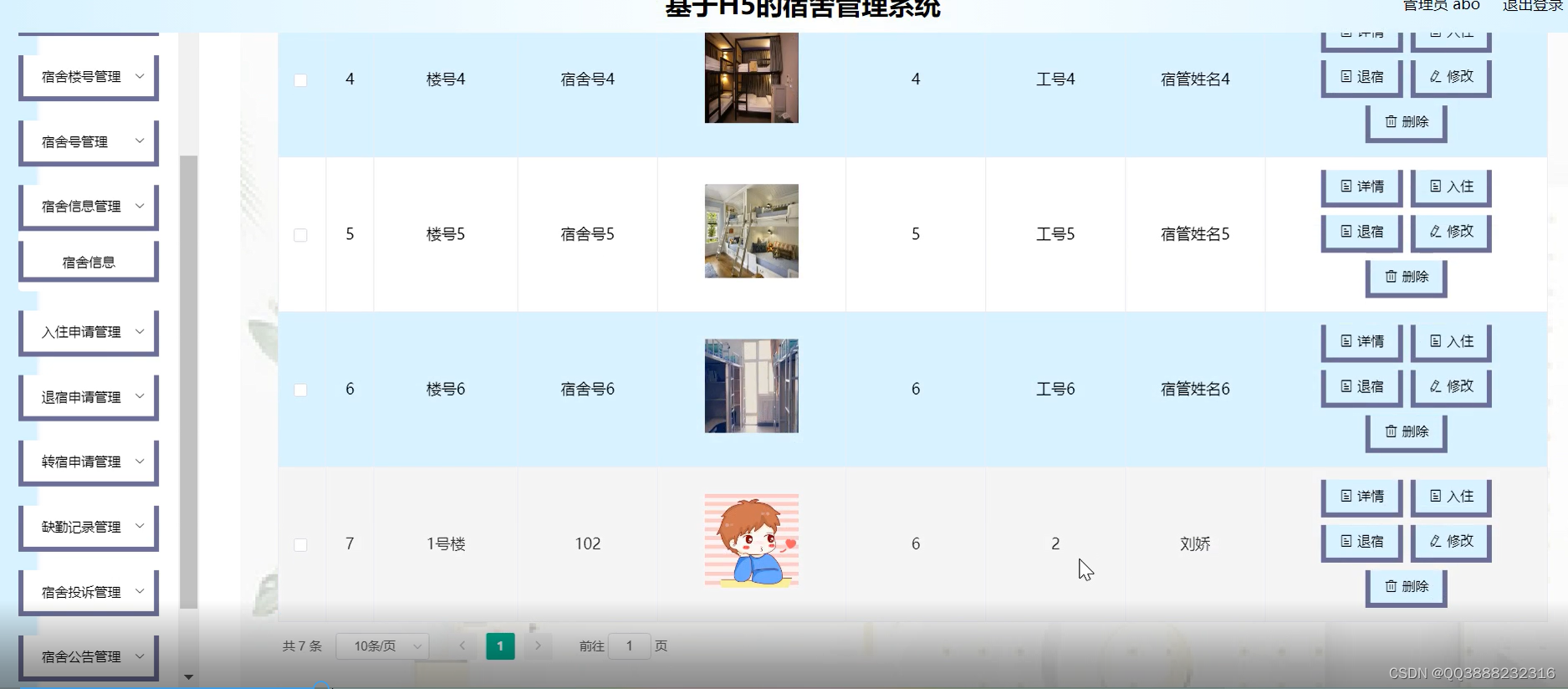Click the 前往 page number input
The height and width of the screenshot is (689, 1568).
tap(630, 646)
